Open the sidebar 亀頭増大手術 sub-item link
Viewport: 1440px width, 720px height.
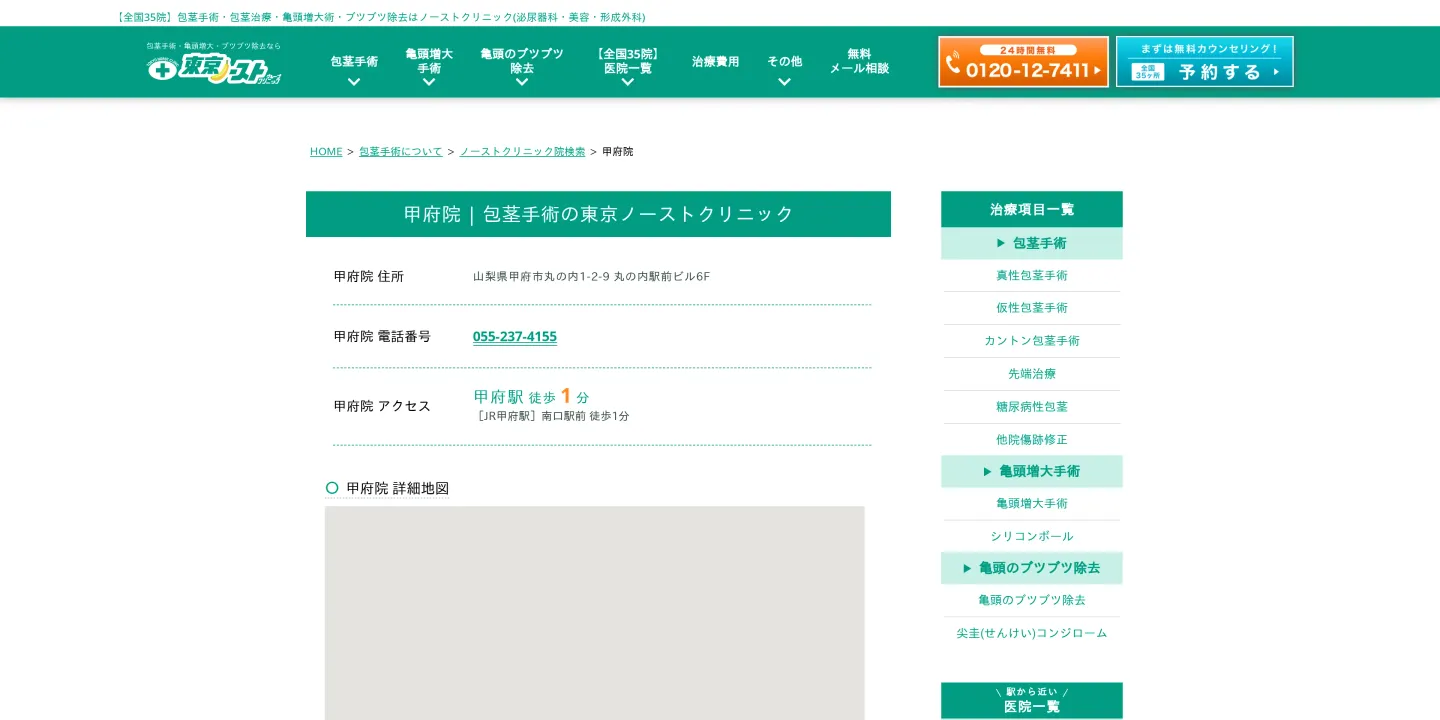coord(1032,504)
